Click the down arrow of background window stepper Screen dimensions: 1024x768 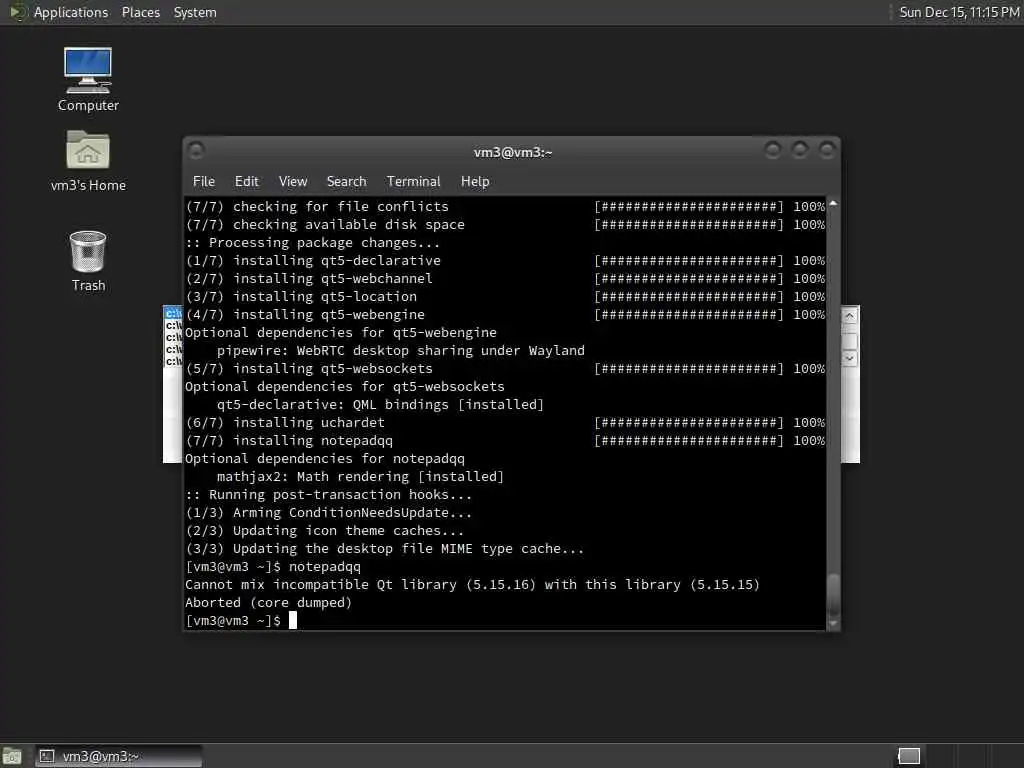[x=849, y=358]
